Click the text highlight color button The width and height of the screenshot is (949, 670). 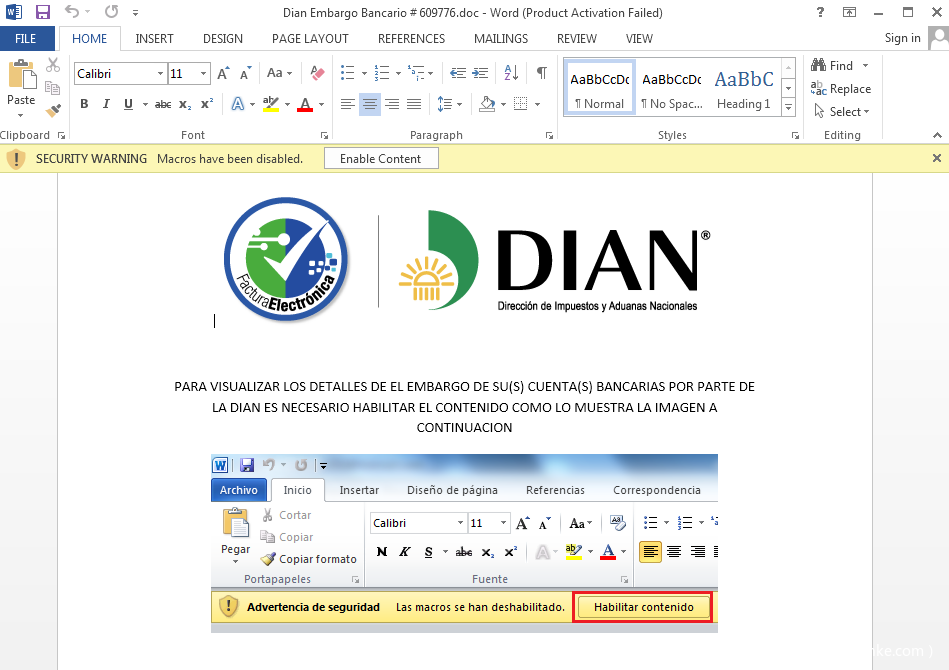pyautogui.click(x=271, y=104)
